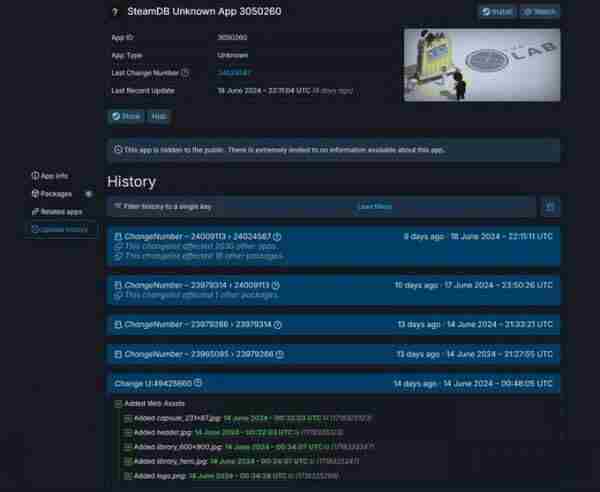
Task: Click the calendar icon beside history filter
Action: pyautogui.click(x=549, y=207)
